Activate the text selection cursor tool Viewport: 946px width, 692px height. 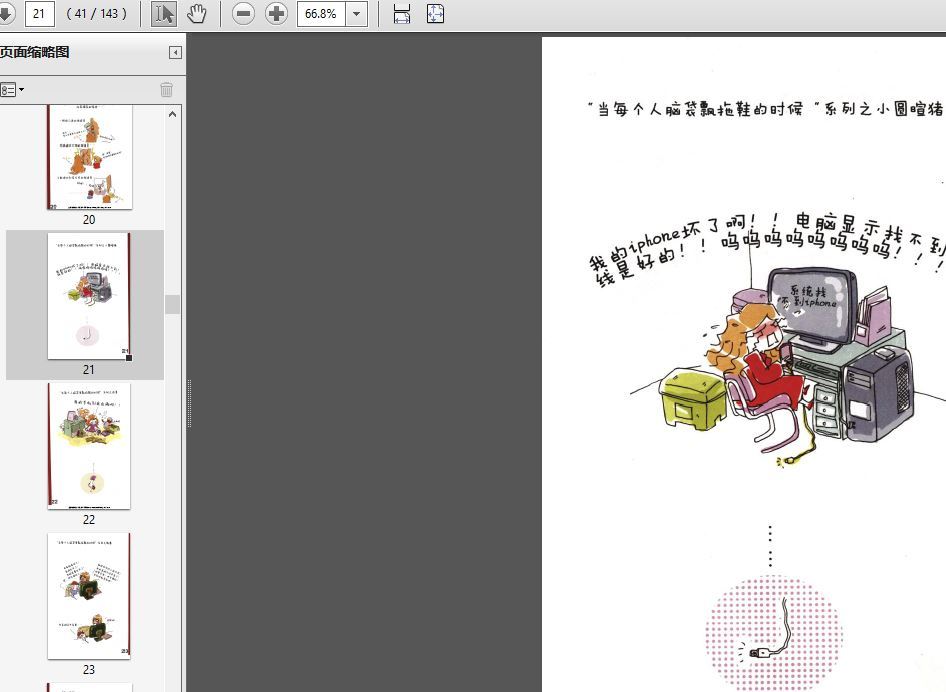[x=163, y=13]
